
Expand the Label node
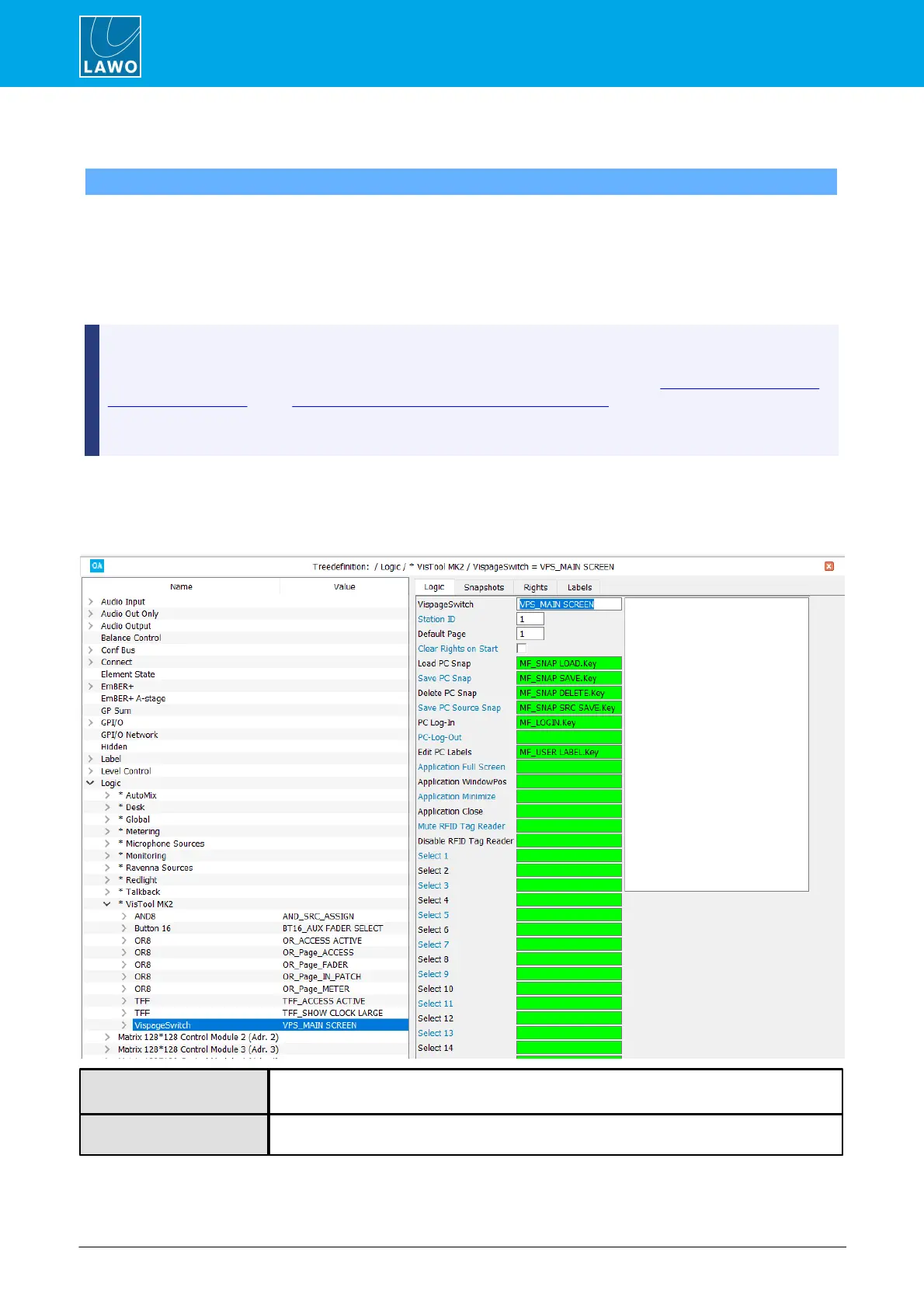click(91, 759)
